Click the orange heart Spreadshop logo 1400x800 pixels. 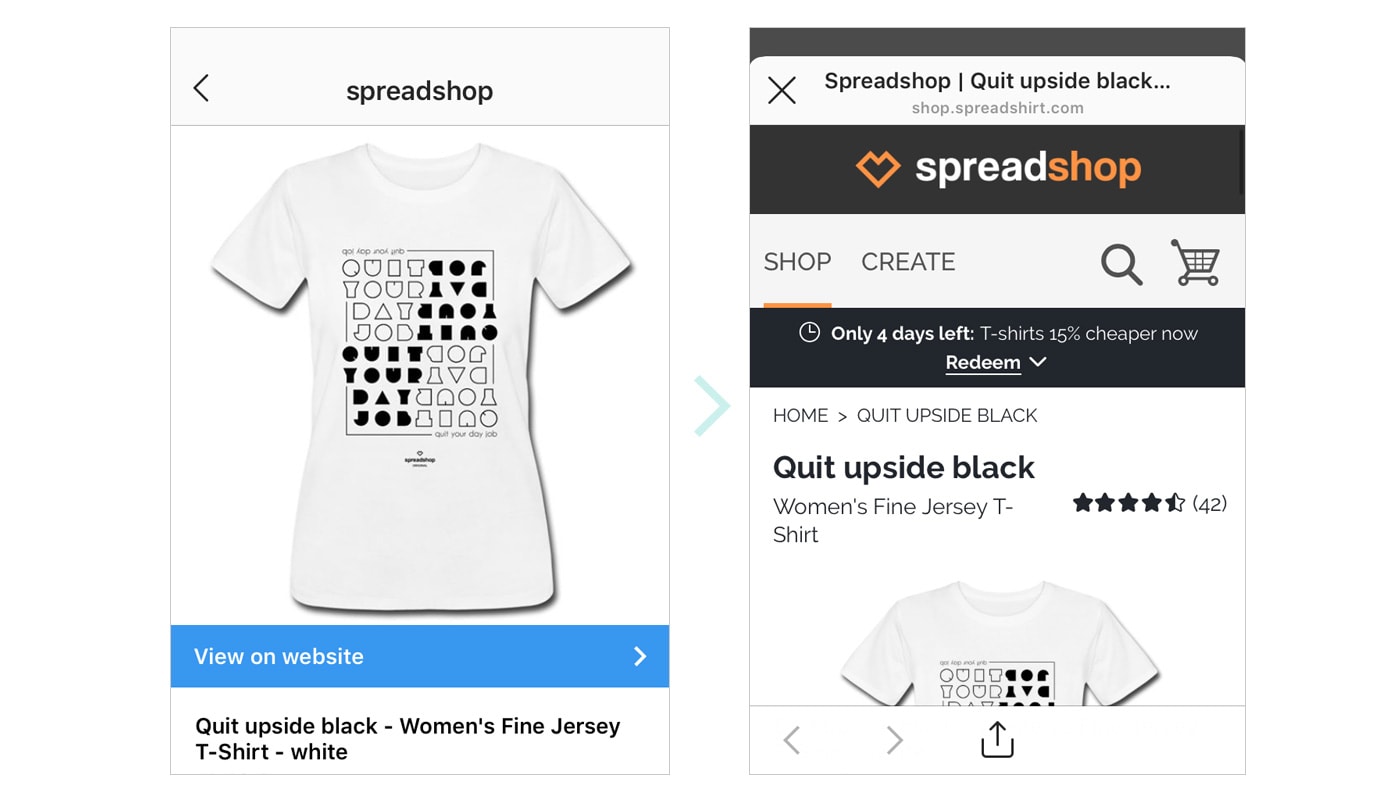878,169
